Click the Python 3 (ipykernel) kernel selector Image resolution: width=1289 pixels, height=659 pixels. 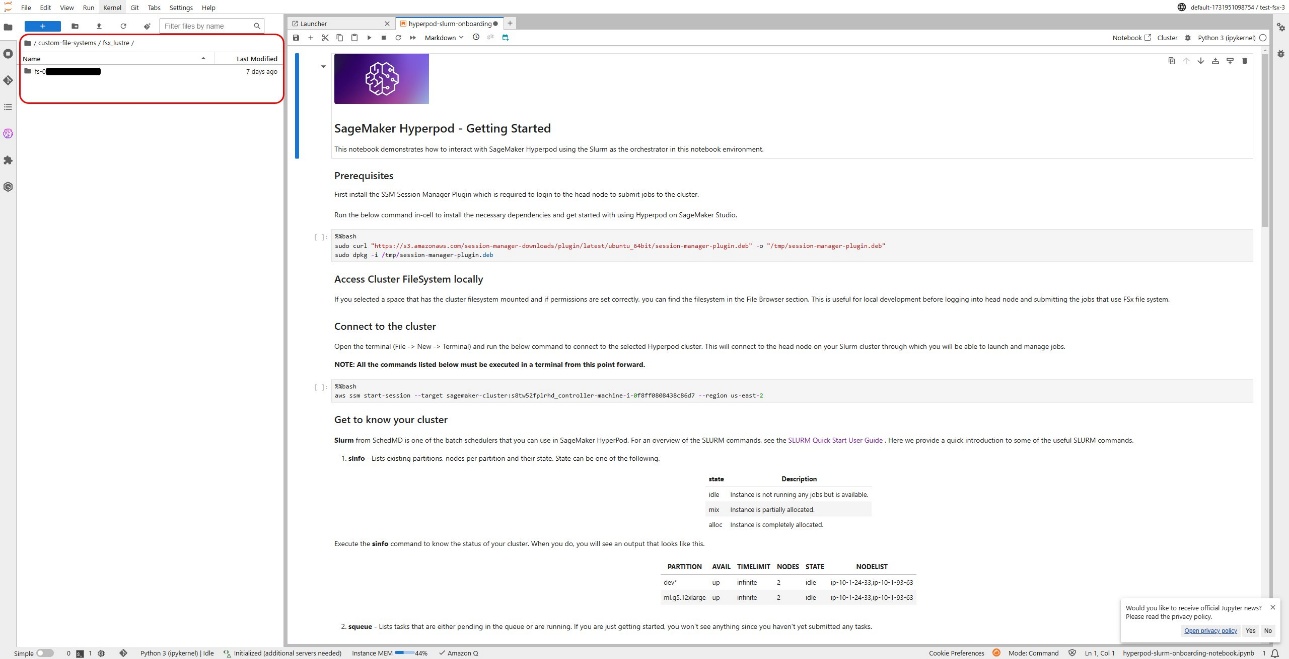(1226, 38)
